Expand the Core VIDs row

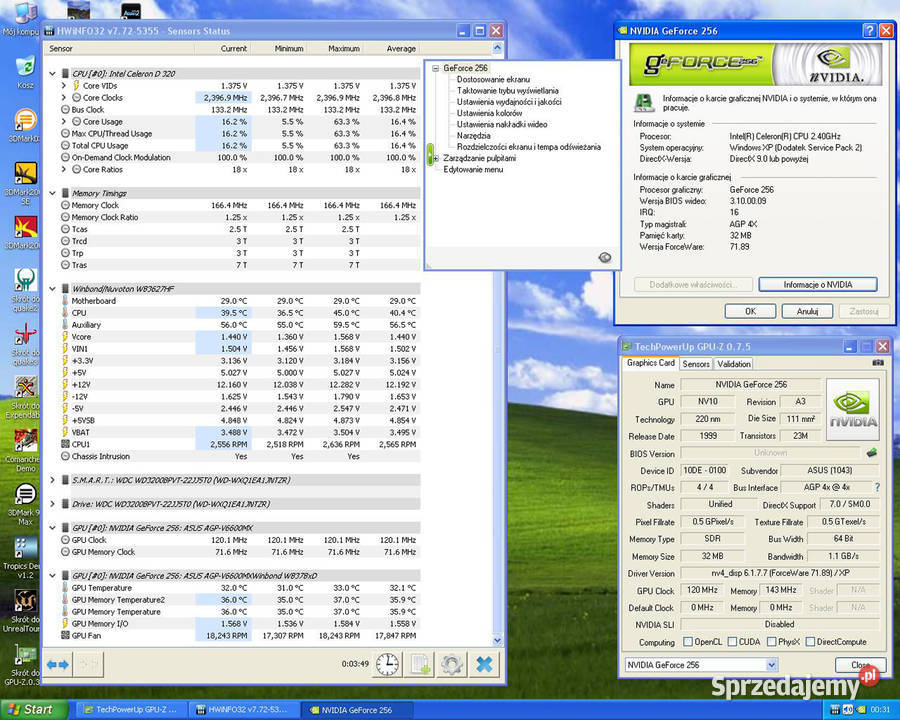64,86
